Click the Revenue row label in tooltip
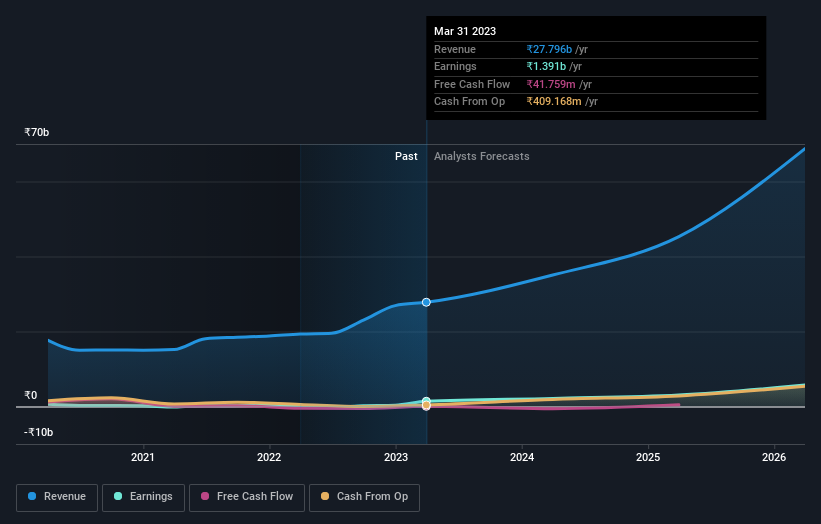The image size is (821, 524). [455, 49]
